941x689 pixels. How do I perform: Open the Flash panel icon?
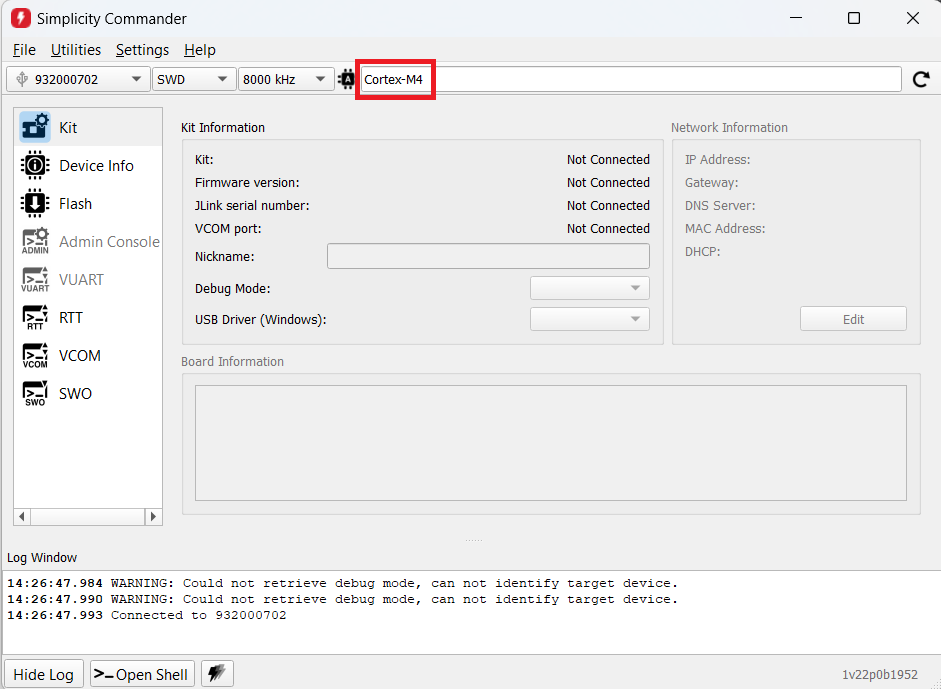click(x=35, y=204)
